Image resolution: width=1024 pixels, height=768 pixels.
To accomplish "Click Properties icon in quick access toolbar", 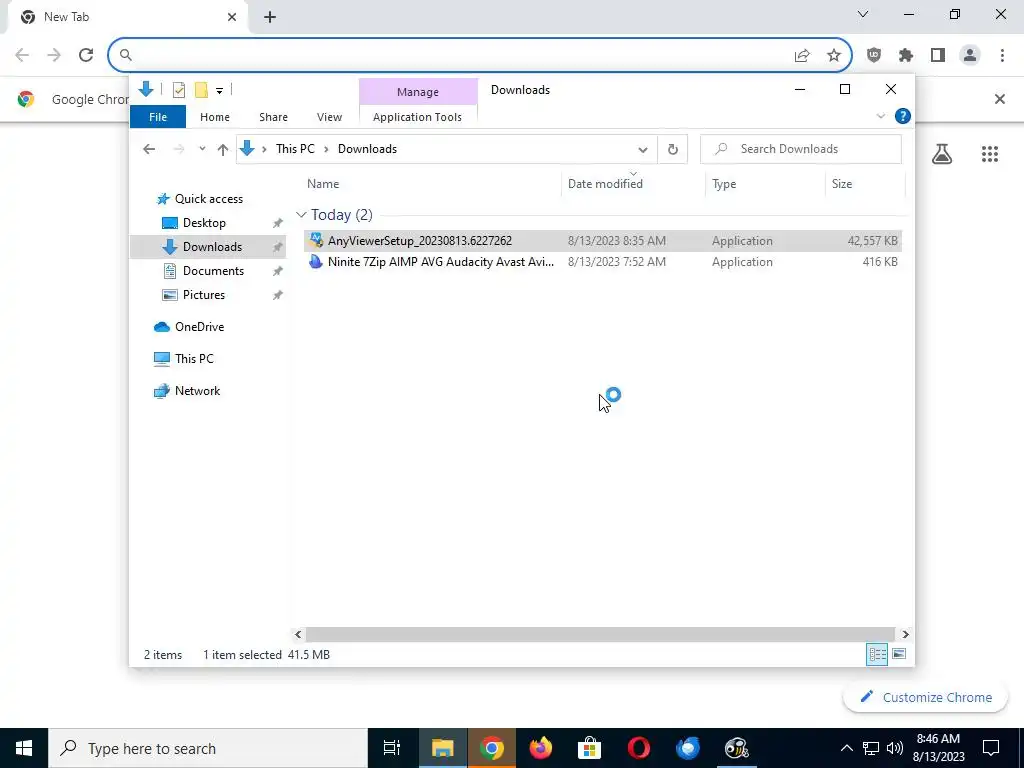I will point(179,90).
